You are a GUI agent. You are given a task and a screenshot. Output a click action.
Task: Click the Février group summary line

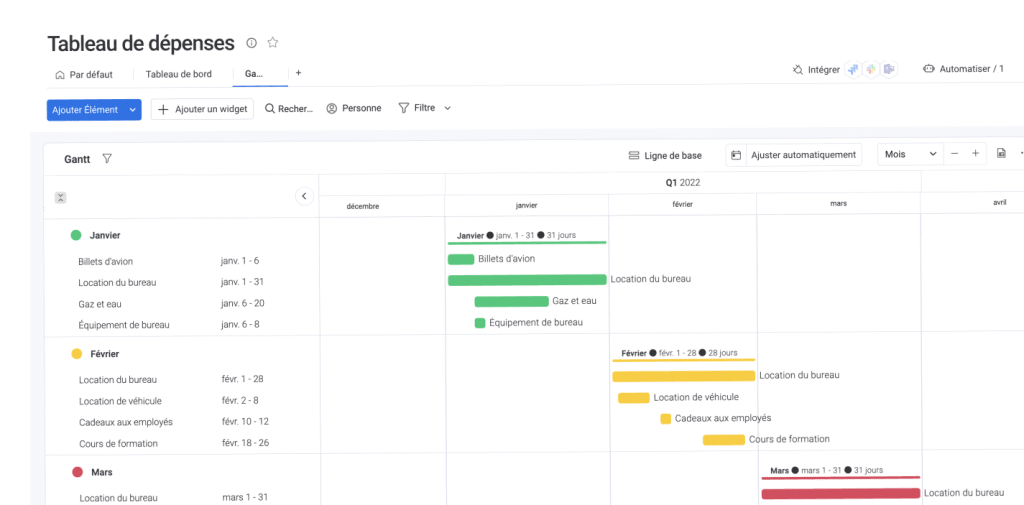(x=684, y=360)
